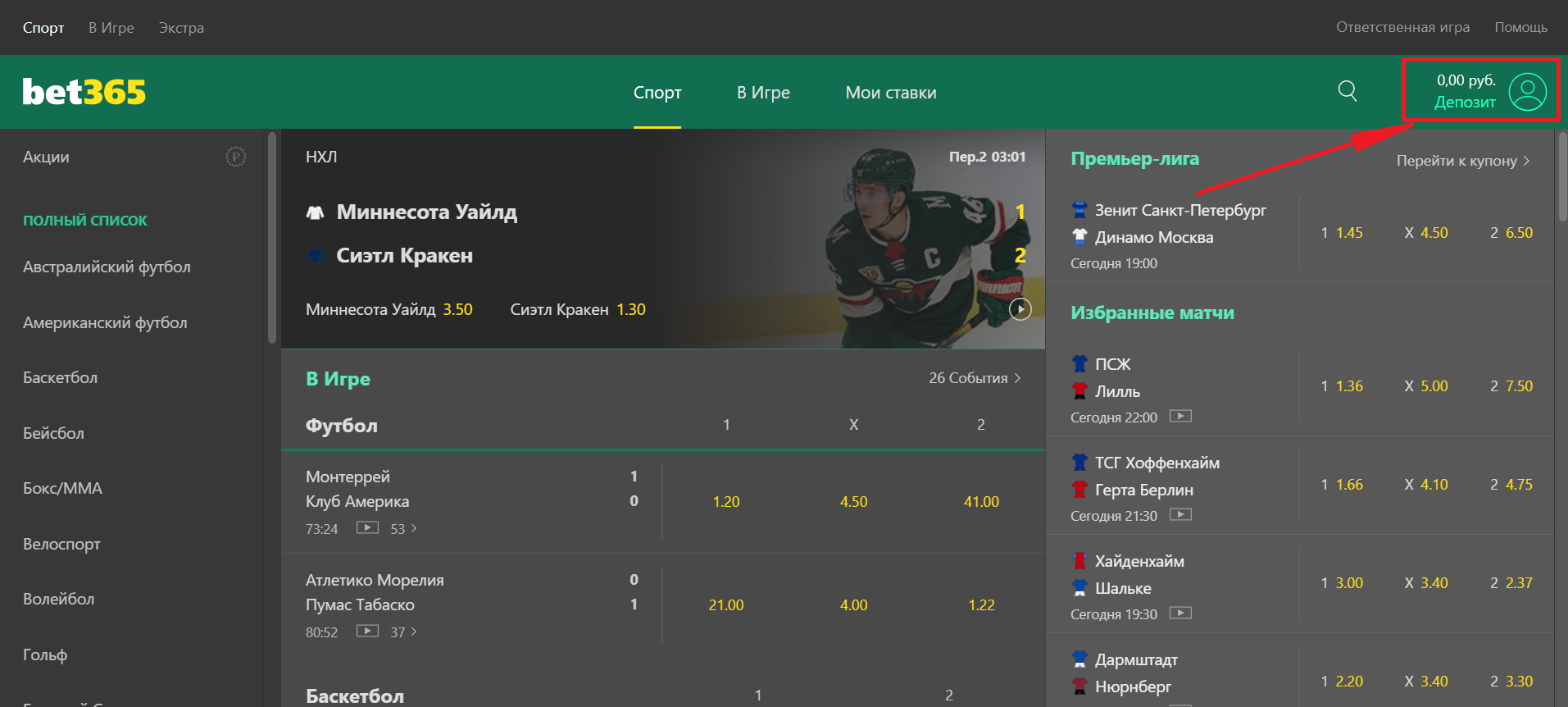Open the 26 События in-play list
This screenshot has width=1568, height=707.
click(975, 378)
